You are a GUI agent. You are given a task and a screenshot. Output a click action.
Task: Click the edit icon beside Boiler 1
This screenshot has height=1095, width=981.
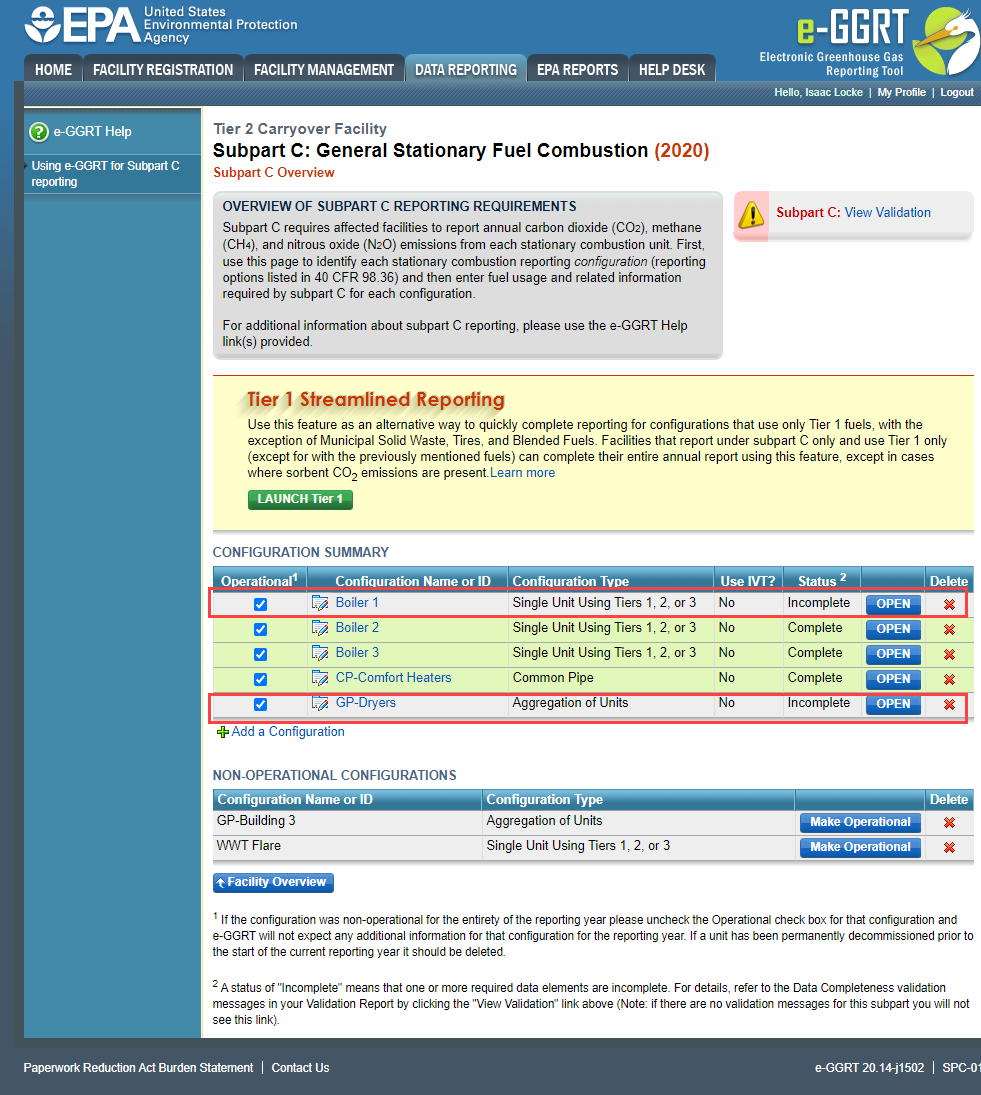point(320,603)
